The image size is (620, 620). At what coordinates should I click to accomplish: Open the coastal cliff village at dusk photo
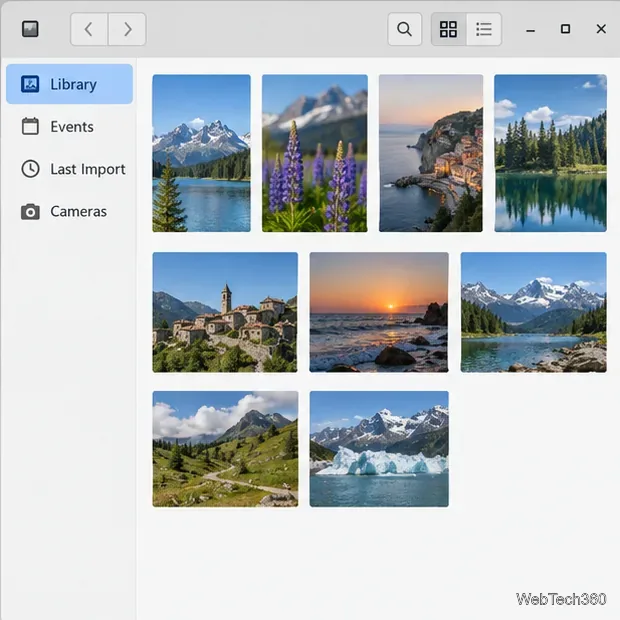[x=431, y=153]
